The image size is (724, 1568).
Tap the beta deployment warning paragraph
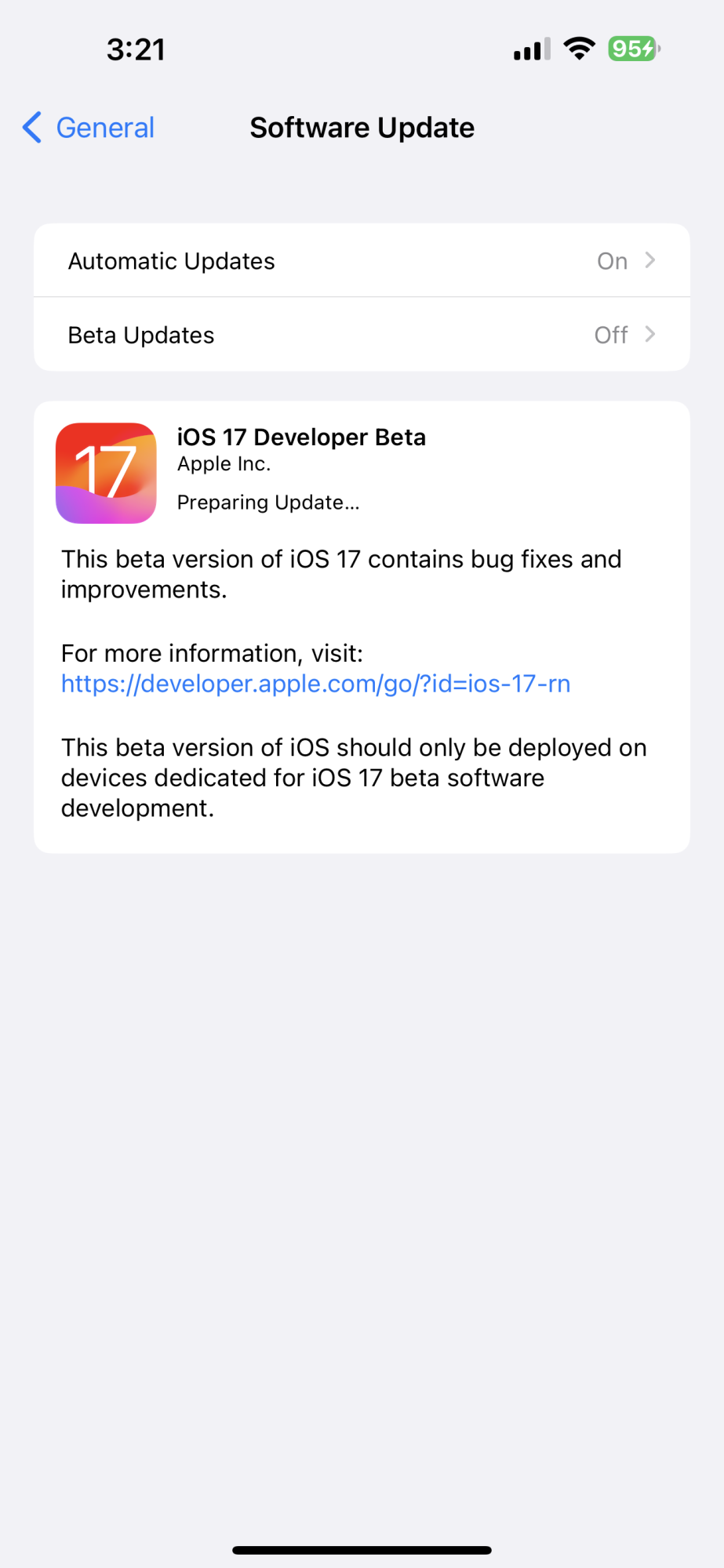pyautogui.click(x=354, y=778)
